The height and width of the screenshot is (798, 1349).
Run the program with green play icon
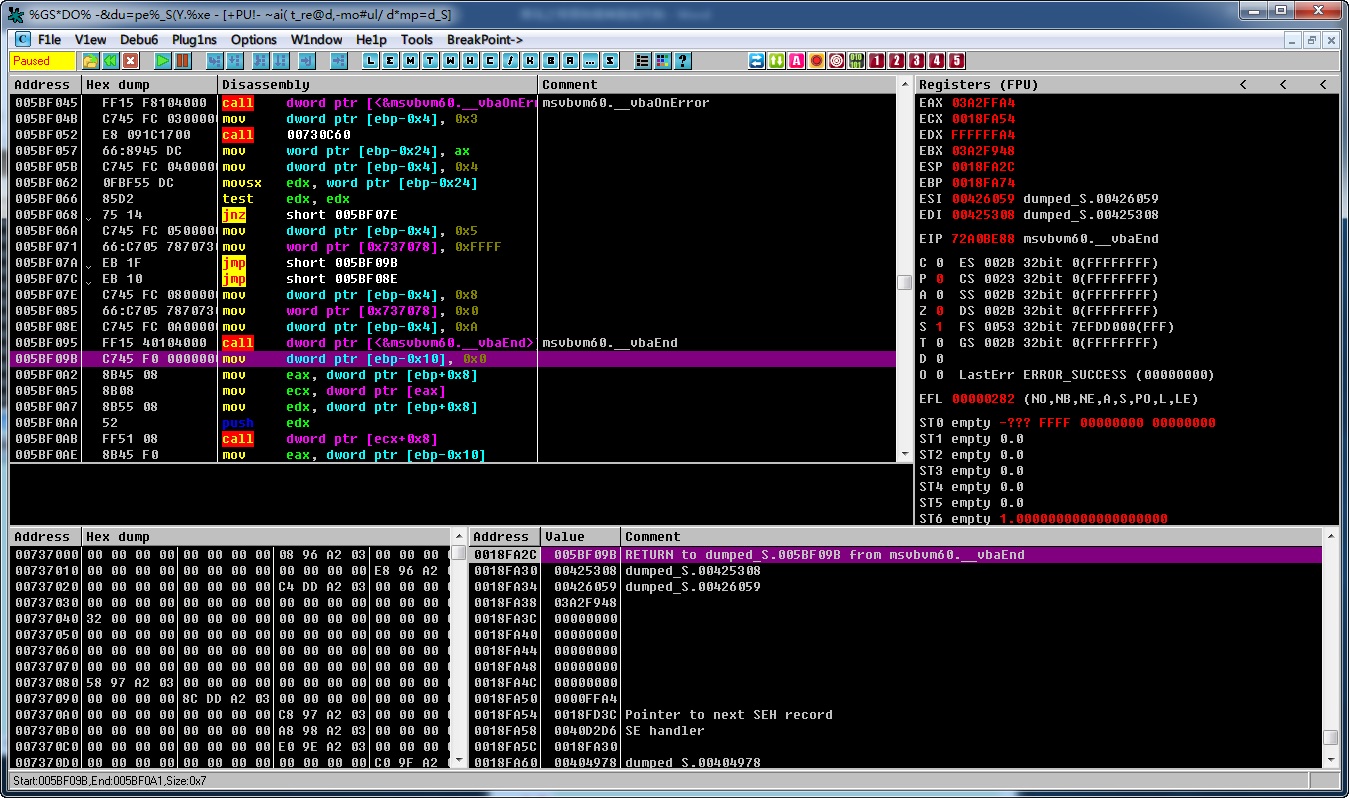[x=163, y=61]
